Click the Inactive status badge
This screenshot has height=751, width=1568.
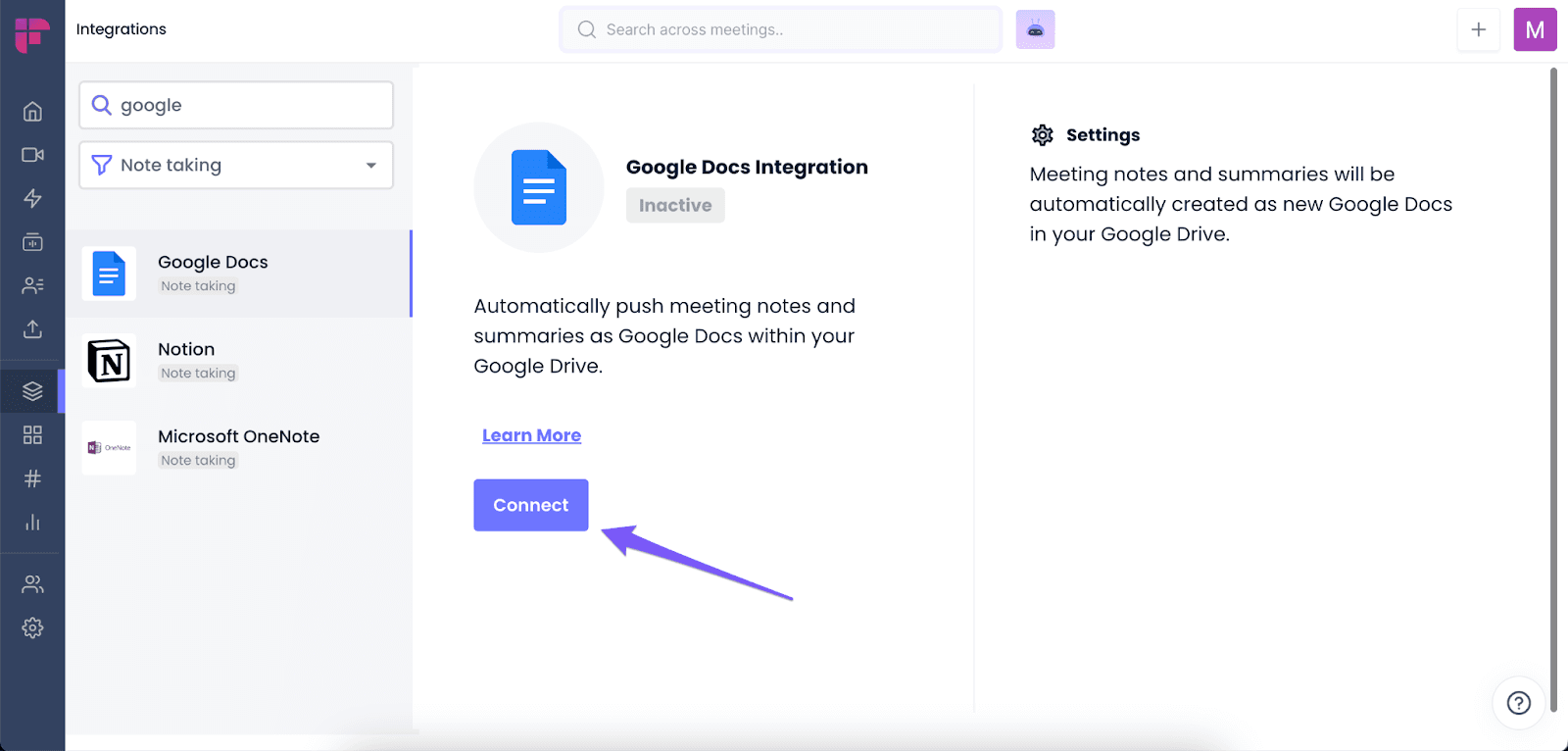coord(675,205)
